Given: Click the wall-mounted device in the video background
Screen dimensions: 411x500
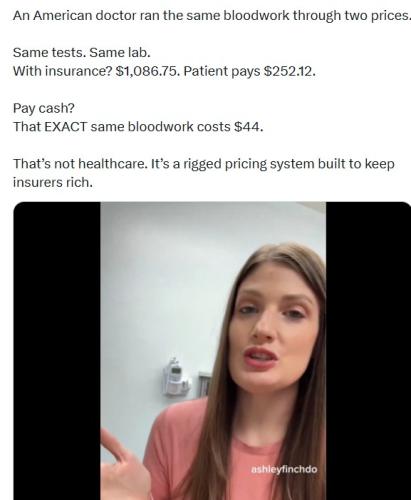Looking at the screenshot, I should click(x=176, y=377).
